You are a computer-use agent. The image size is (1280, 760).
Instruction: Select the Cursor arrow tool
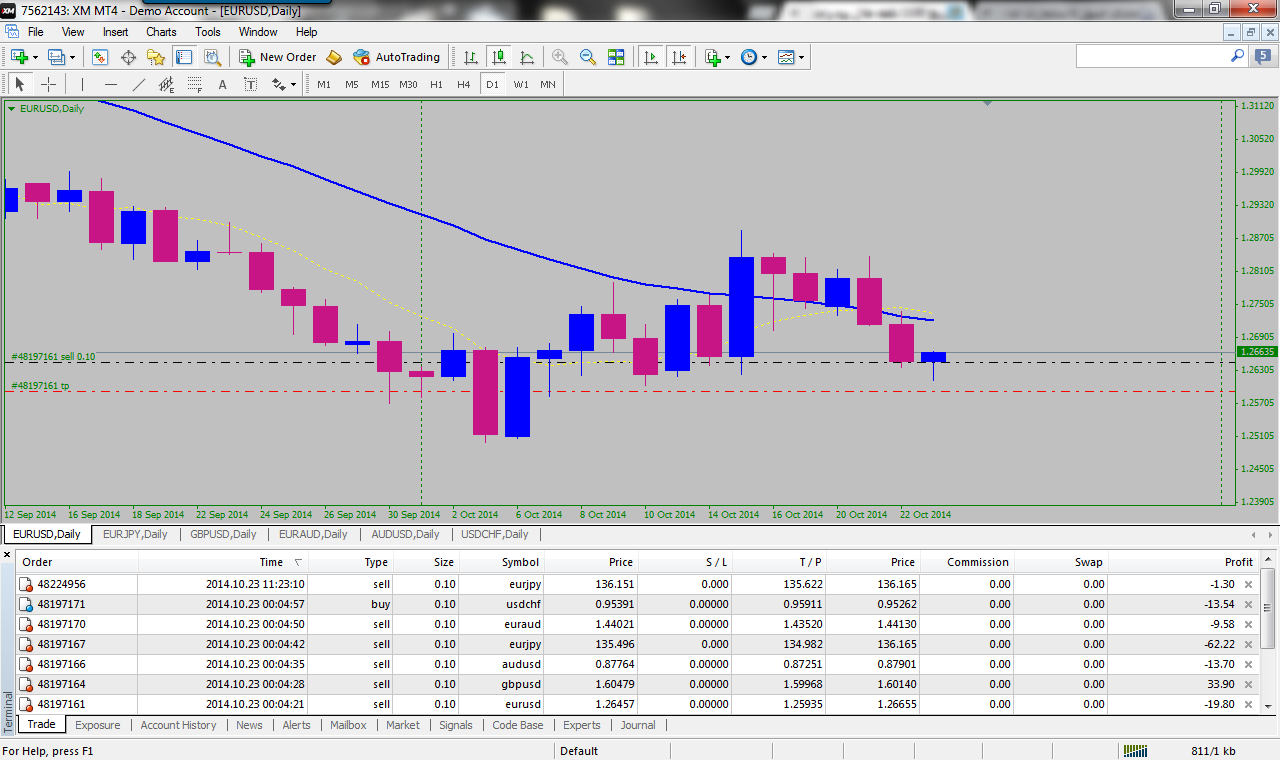(x=19, y=84)
